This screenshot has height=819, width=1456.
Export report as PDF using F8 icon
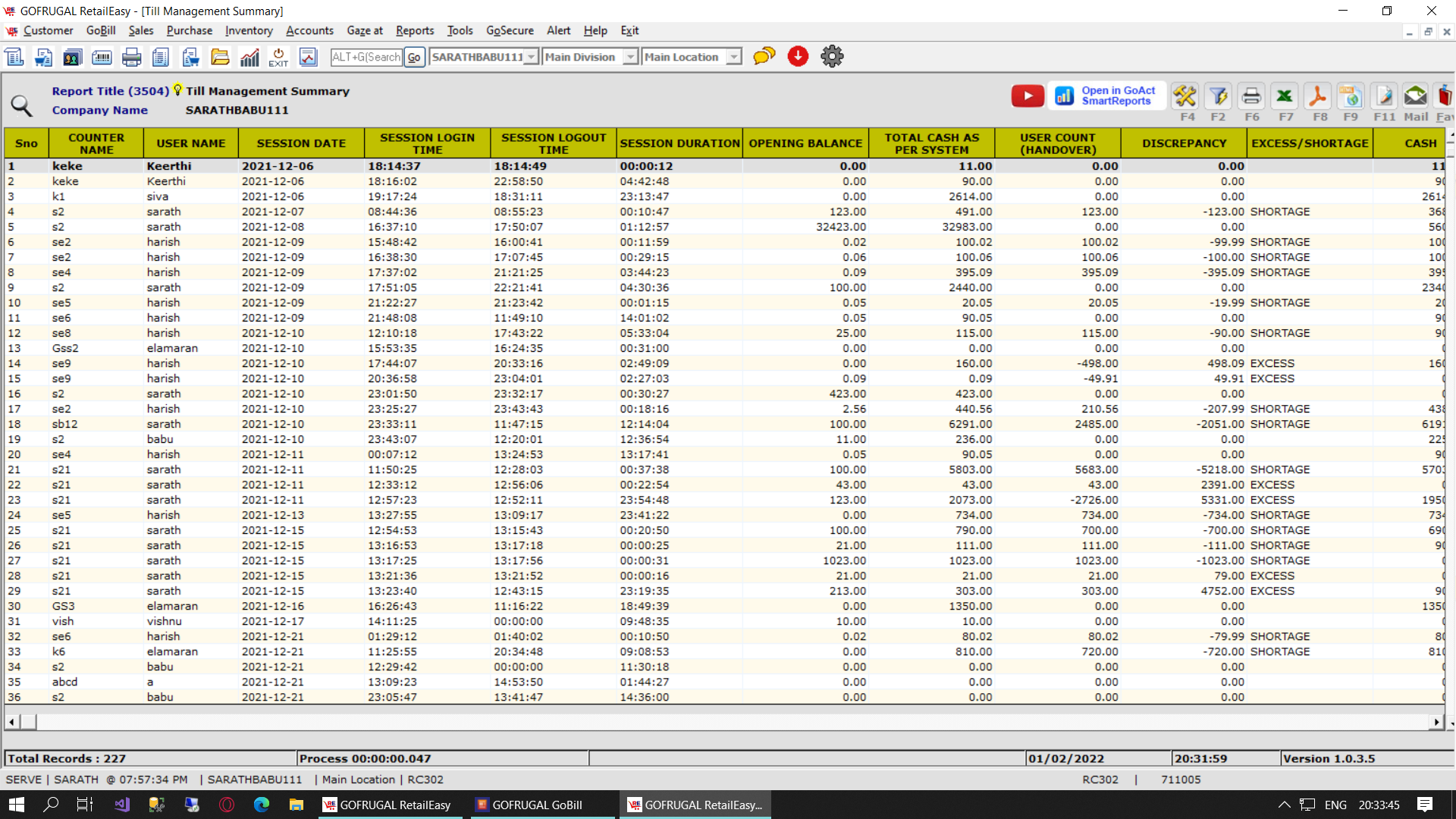coord(1317,96)
